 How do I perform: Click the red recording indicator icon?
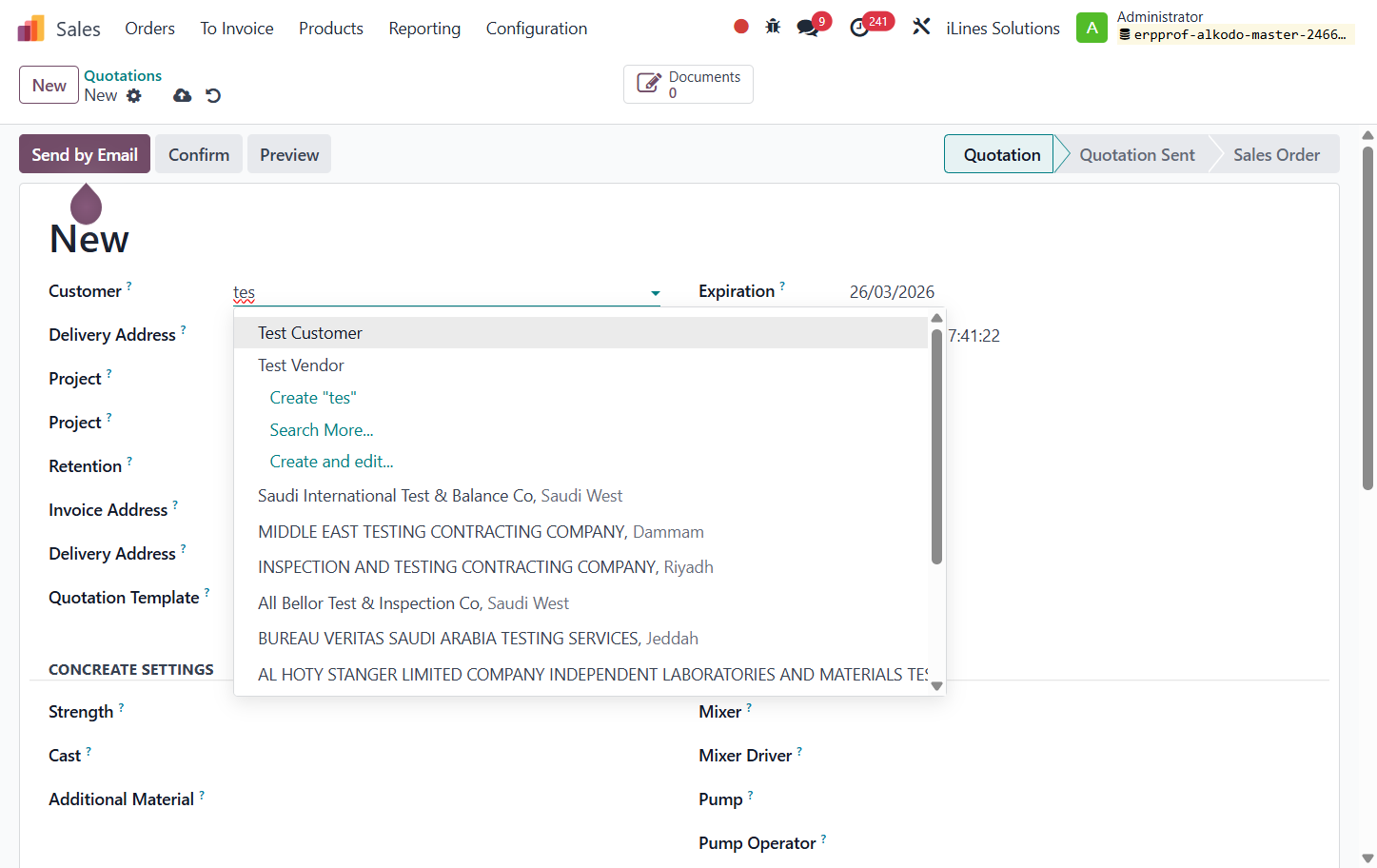click(x=741, y=27)
